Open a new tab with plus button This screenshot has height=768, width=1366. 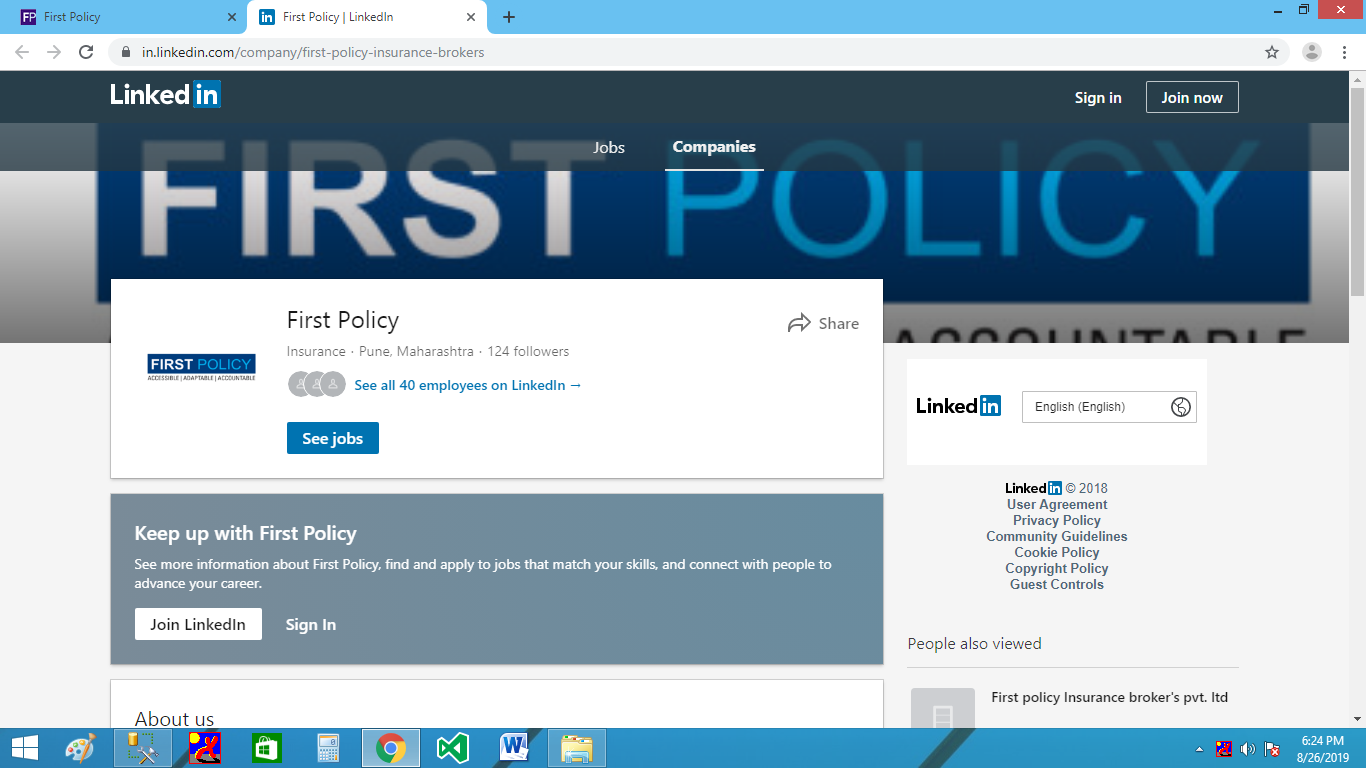click(x=509, y=17)
